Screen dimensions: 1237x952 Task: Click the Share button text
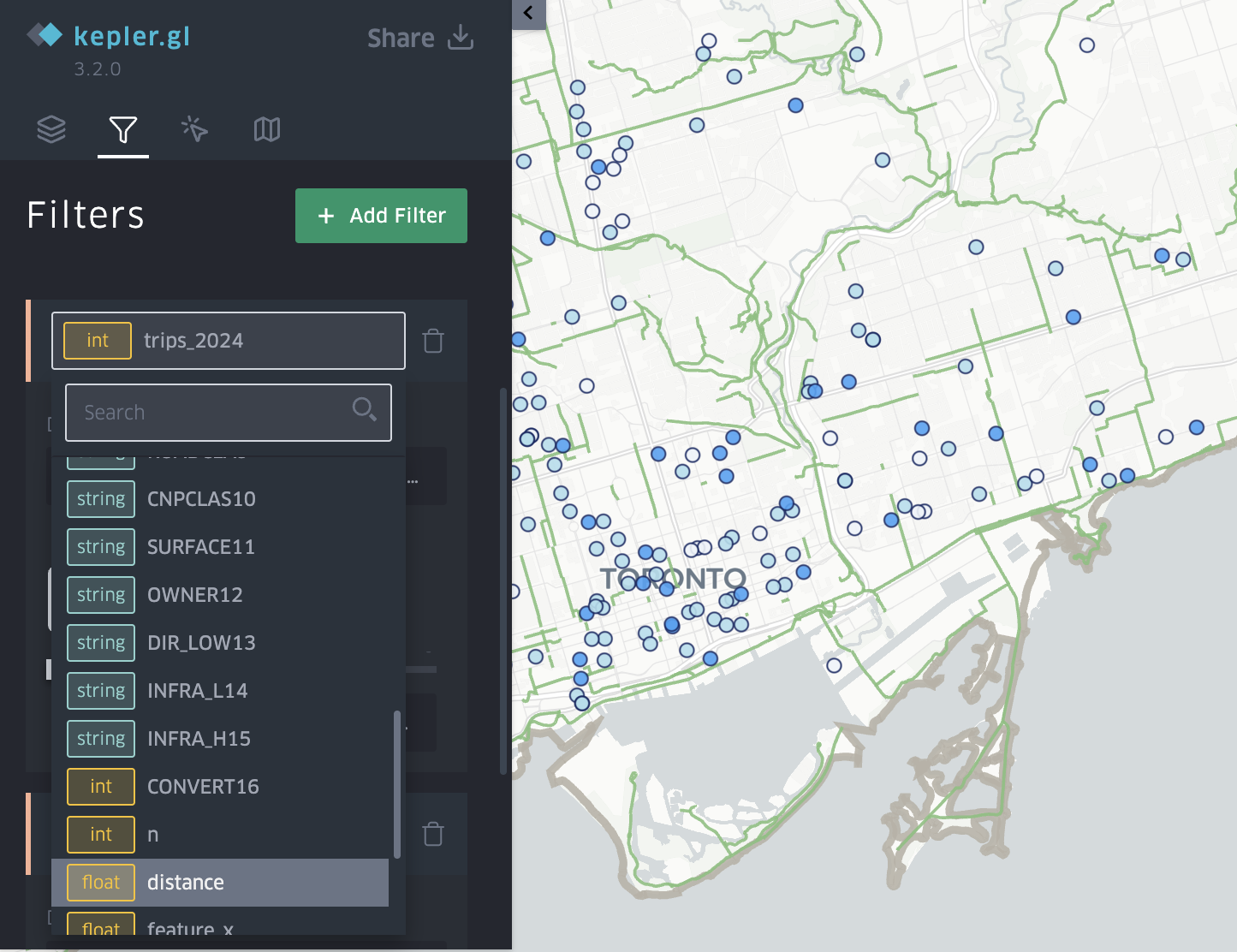(401, 39)
